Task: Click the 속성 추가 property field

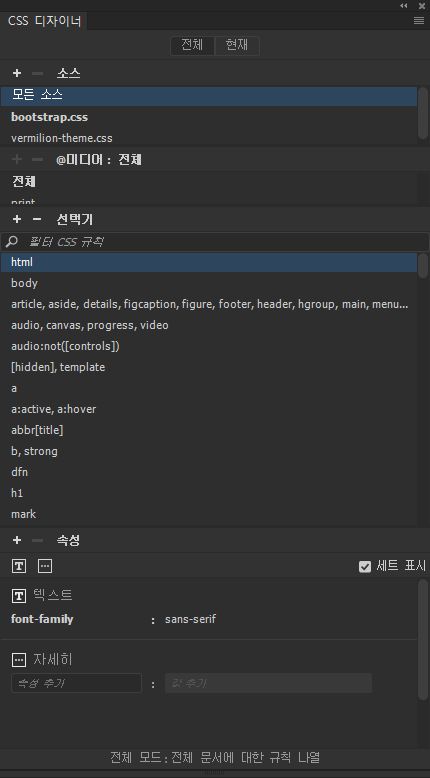Action: pos(76,683)
